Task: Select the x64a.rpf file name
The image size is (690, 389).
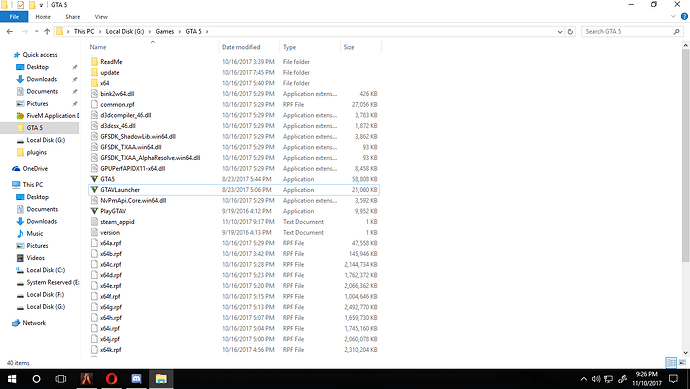Action: coord(110,243)
